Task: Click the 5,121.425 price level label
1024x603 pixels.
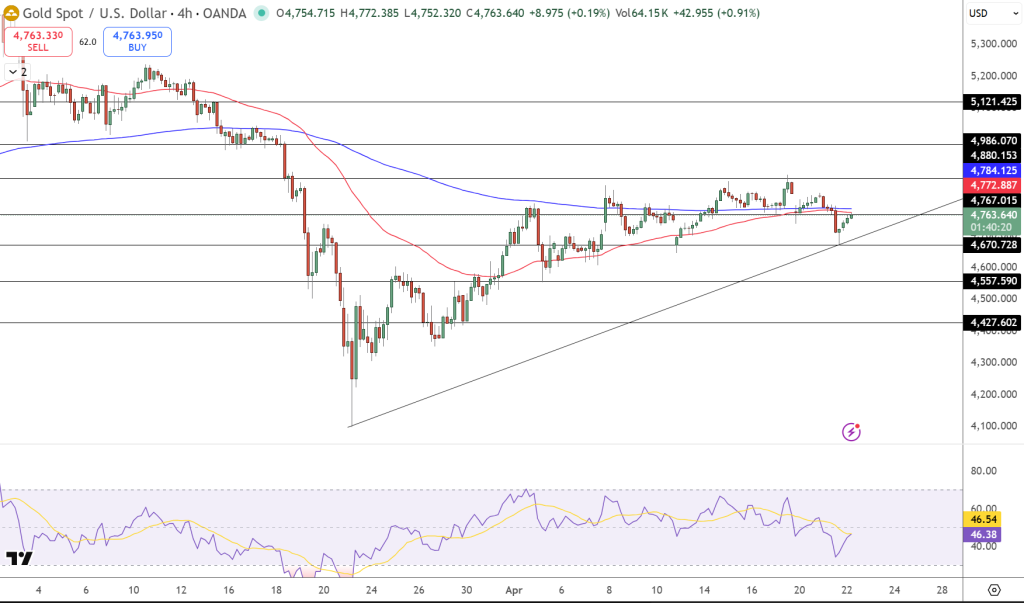Action: click(993, 101)
